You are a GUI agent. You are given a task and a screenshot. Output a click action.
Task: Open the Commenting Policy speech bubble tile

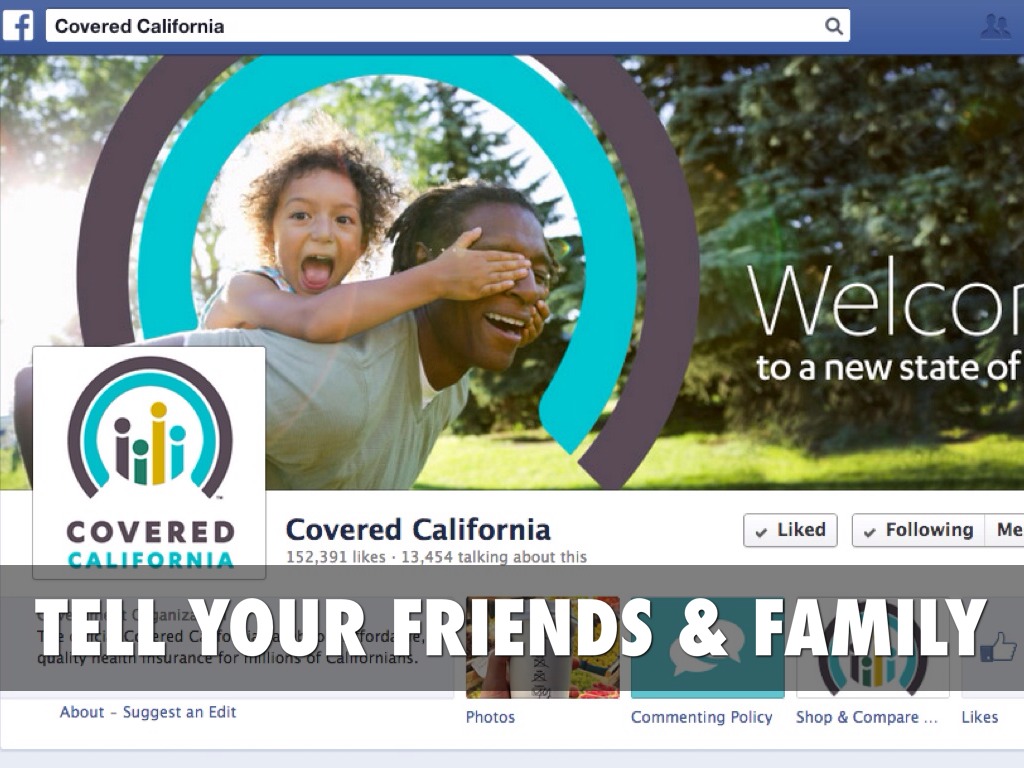click(x=707, y=647)
